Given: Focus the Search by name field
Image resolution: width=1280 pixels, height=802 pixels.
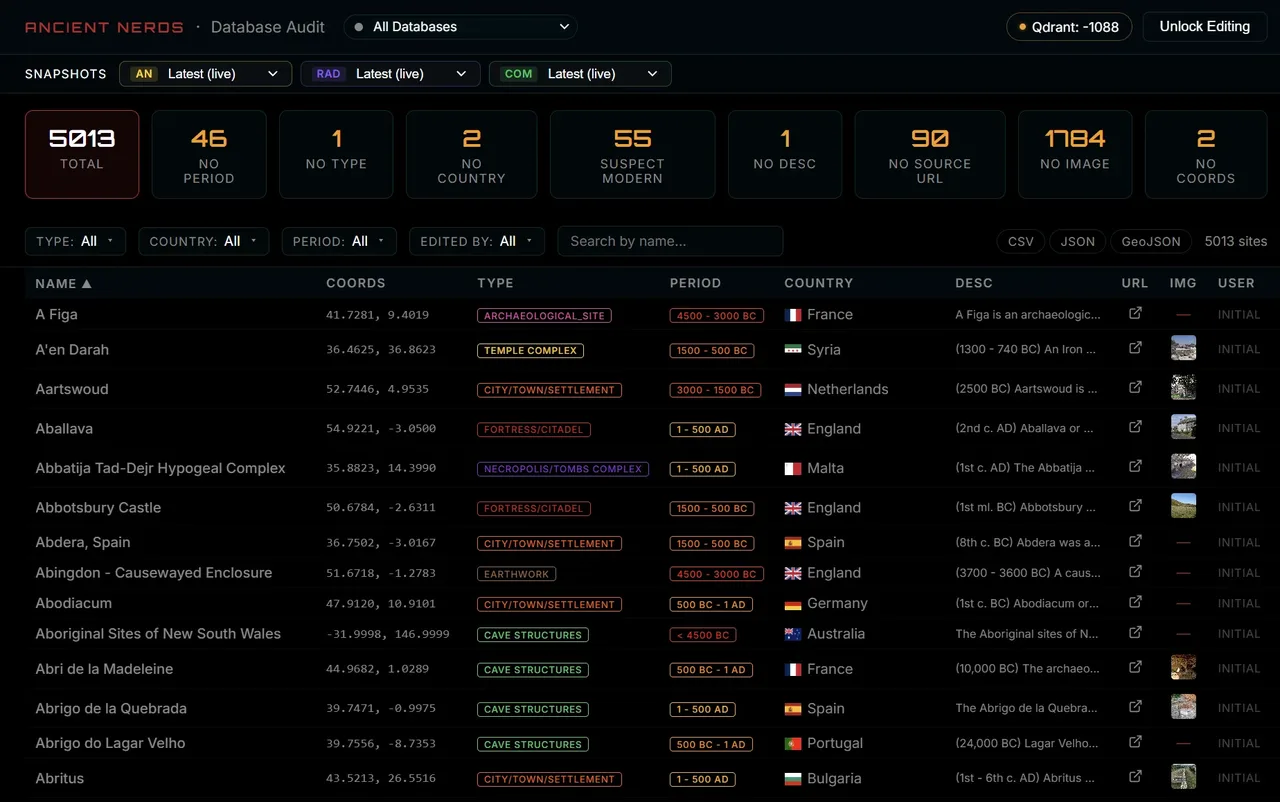Looking at the screenshot, I should point(670,241).
